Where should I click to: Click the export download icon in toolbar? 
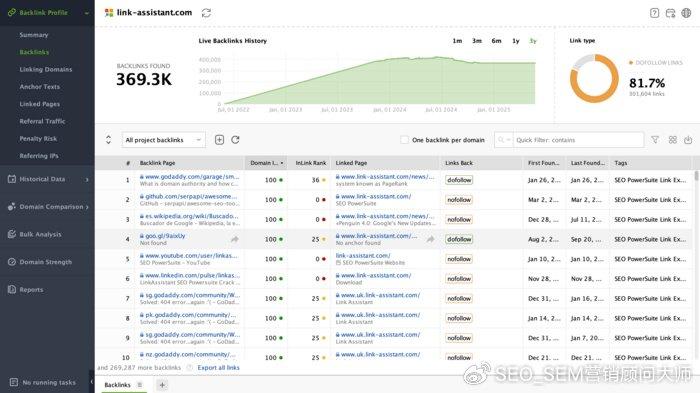coord(688,140)
